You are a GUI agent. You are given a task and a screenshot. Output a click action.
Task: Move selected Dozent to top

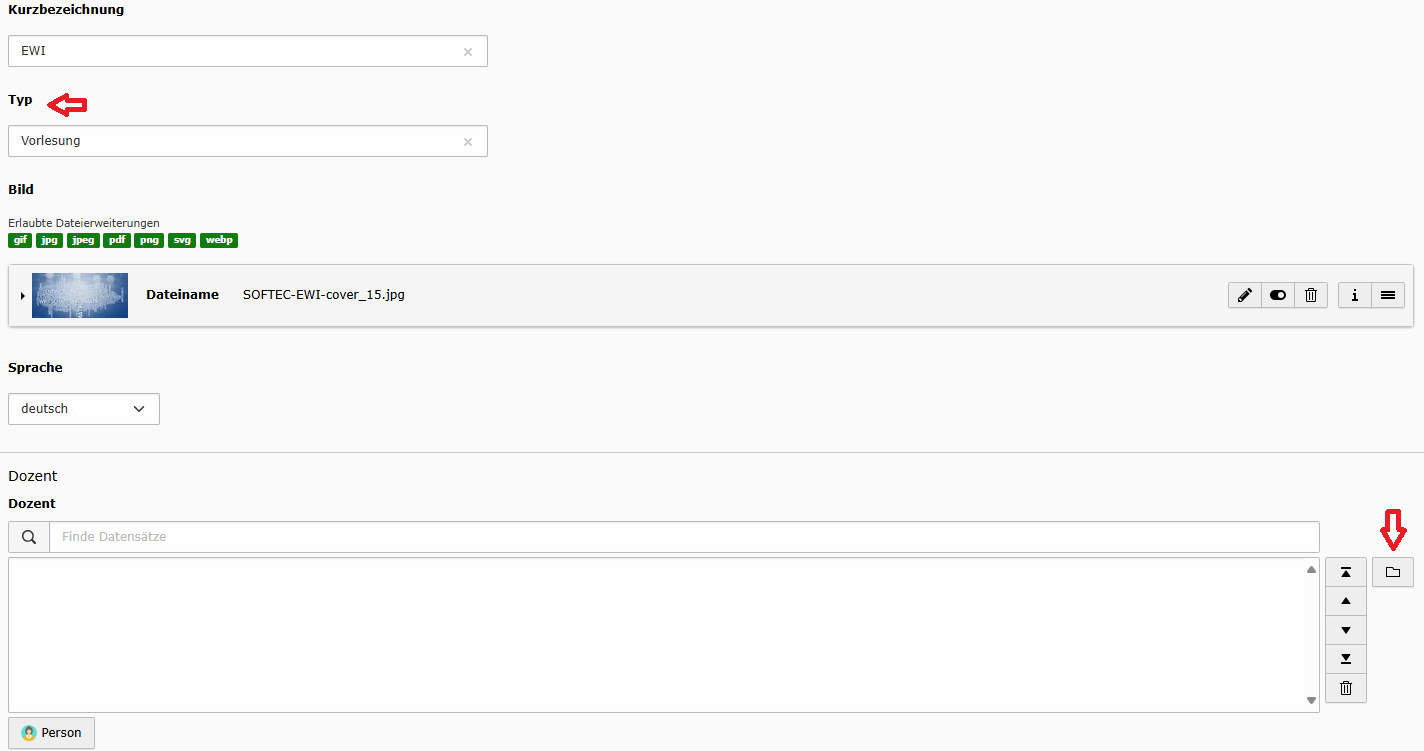[1346, 572]
